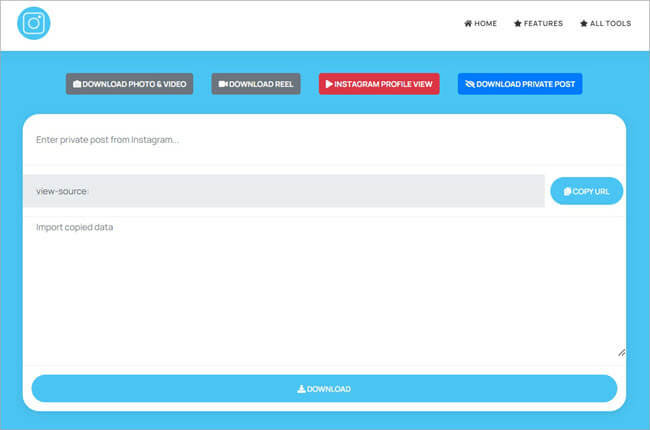Focus the 'Enter private post from Instagram' field
The height and width of the screenshot is (430, 650).
point(324,140)
